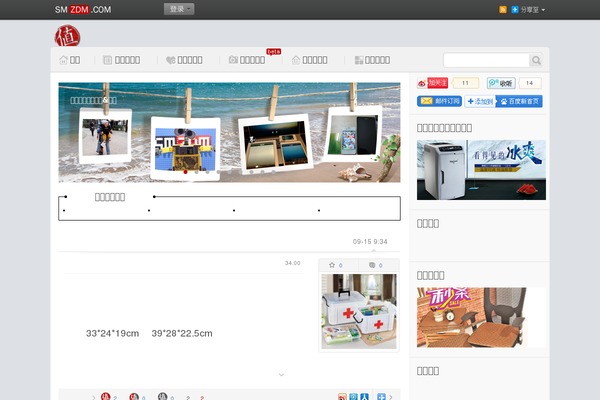The height and width of the screenshot is (400, 600).
Task: Click the 邮件订阅 email subscribe button
Action: click(439, 101)
